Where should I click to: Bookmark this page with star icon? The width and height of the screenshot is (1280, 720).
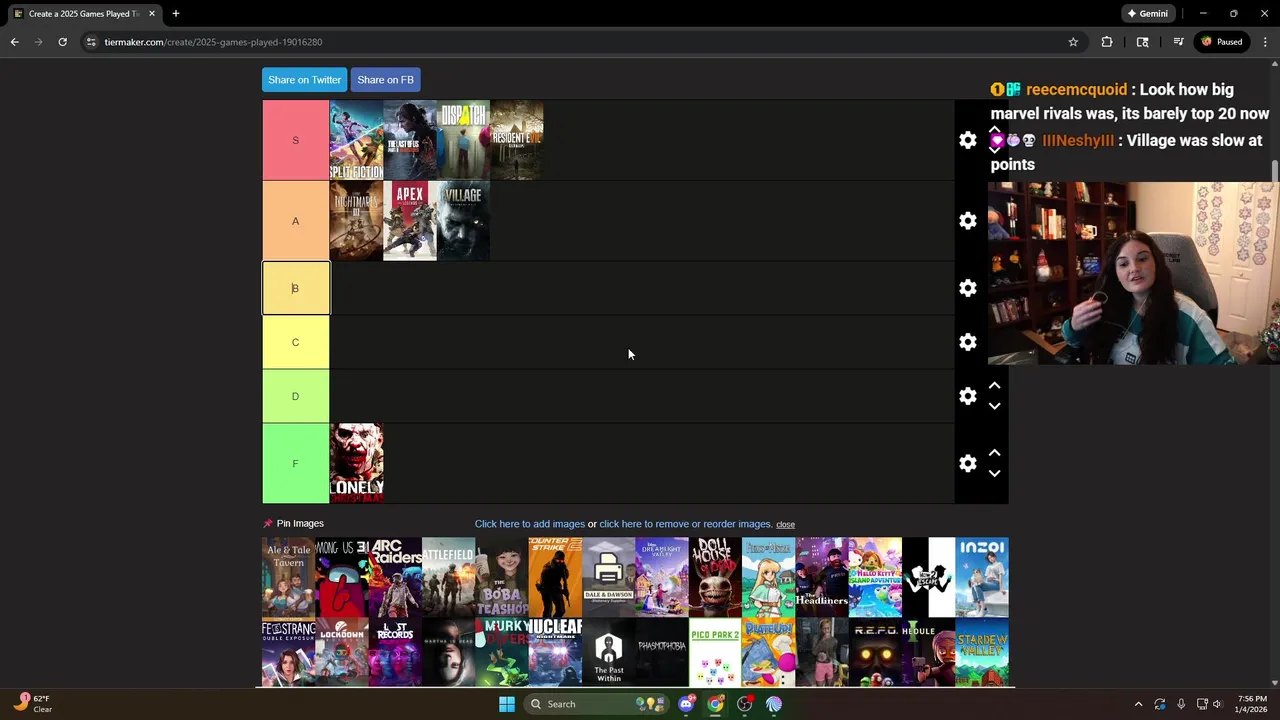[x=1073, y=42]
